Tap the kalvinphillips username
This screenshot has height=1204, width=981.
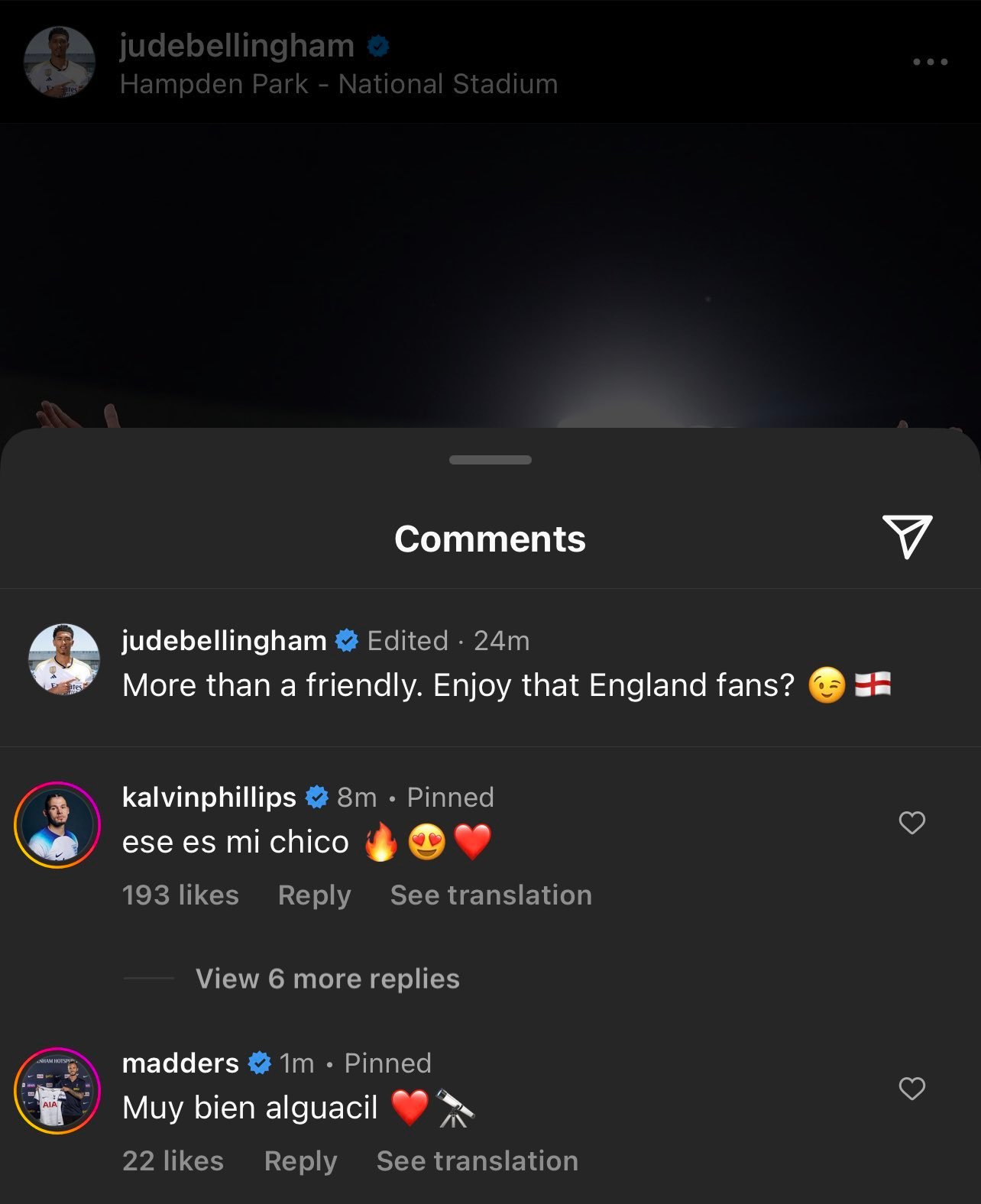tap(209, 797)
